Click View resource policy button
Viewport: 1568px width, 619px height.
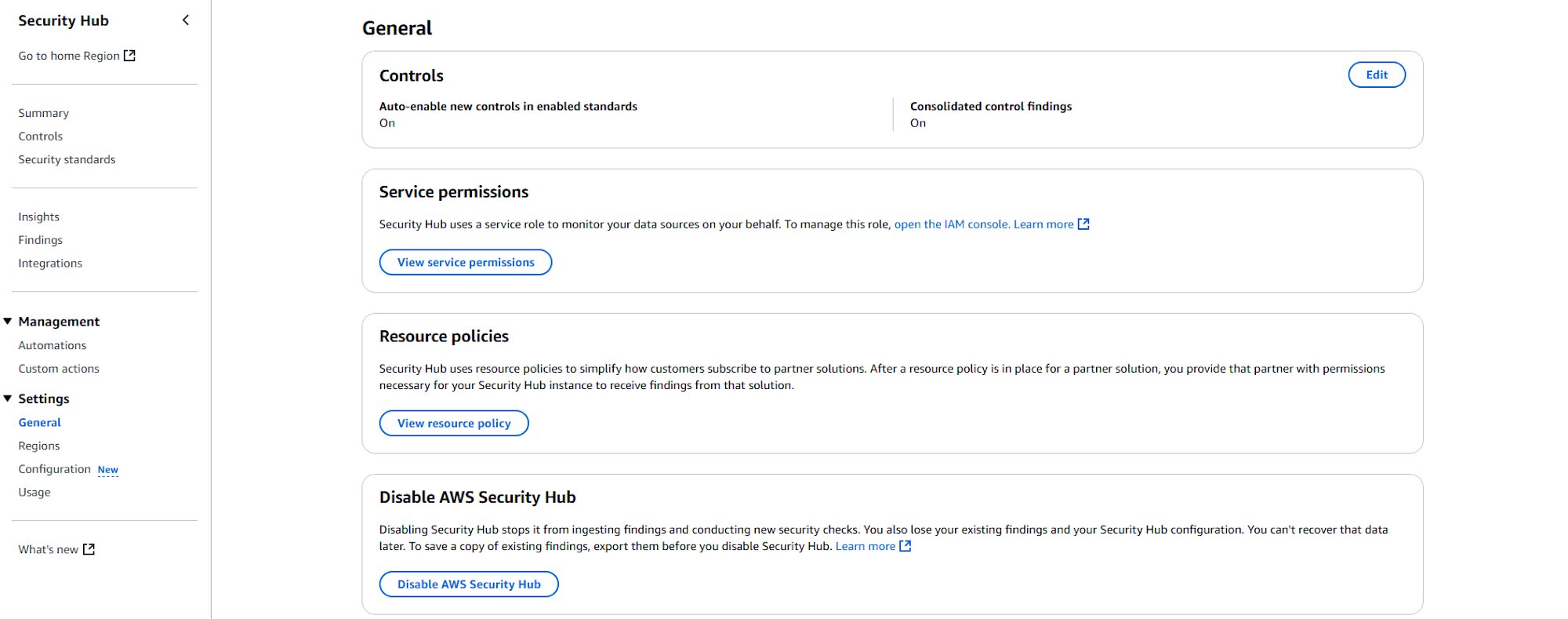pyautogui.click(x=454, y=423)
